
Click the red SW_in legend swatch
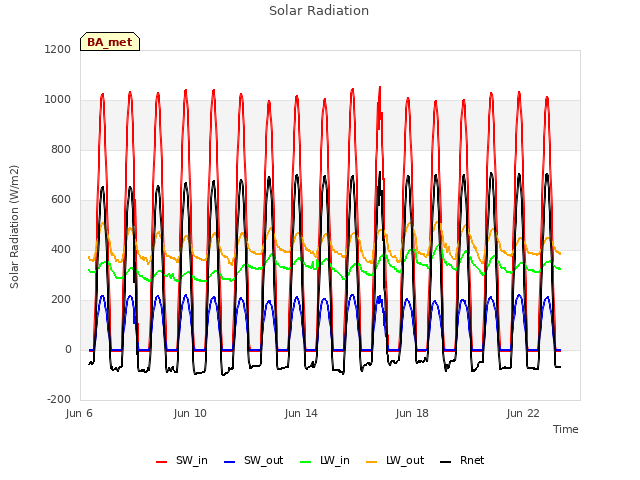point(162,462)
